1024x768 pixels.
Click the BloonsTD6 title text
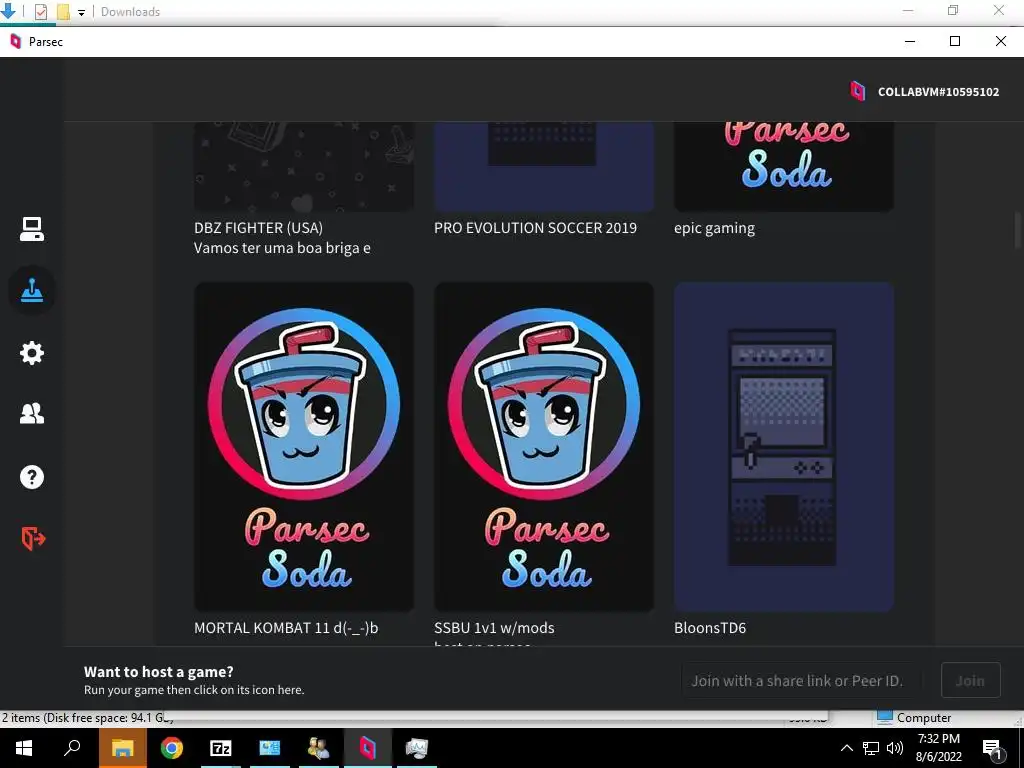710,628
